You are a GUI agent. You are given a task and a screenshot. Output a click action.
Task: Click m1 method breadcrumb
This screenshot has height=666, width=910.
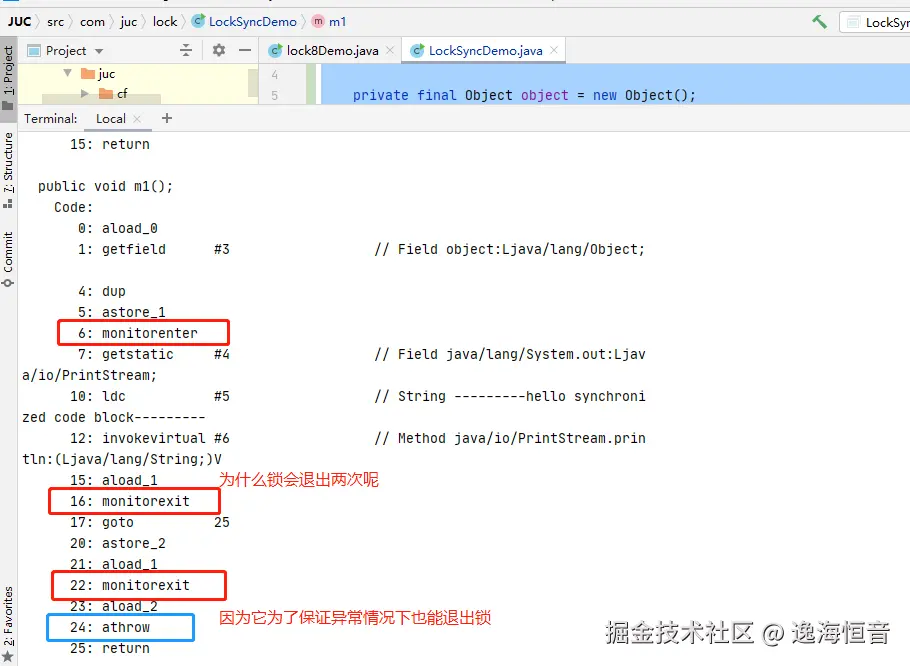click(x=330, y=21)
